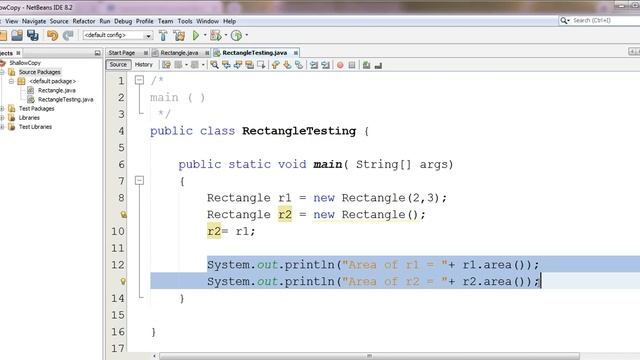This screenshot has width=640, height=360.
Task: Focus the Search (Ctrl+I) field
Action: (x=605, y=20)
